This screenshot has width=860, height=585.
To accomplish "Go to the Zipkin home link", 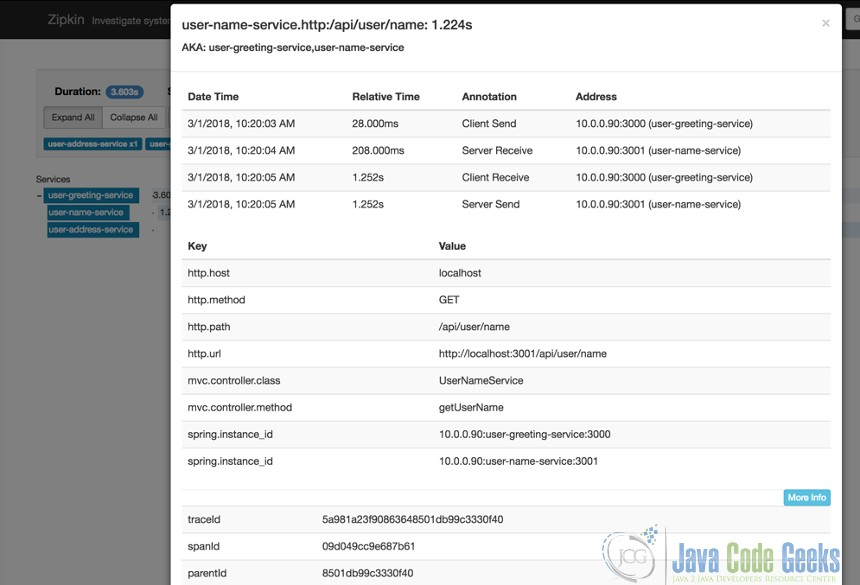I will tap(66, 19).
